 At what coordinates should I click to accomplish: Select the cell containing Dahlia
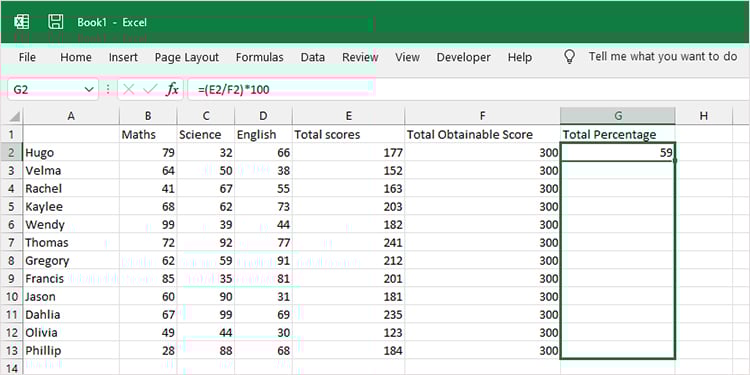[71, 315]
